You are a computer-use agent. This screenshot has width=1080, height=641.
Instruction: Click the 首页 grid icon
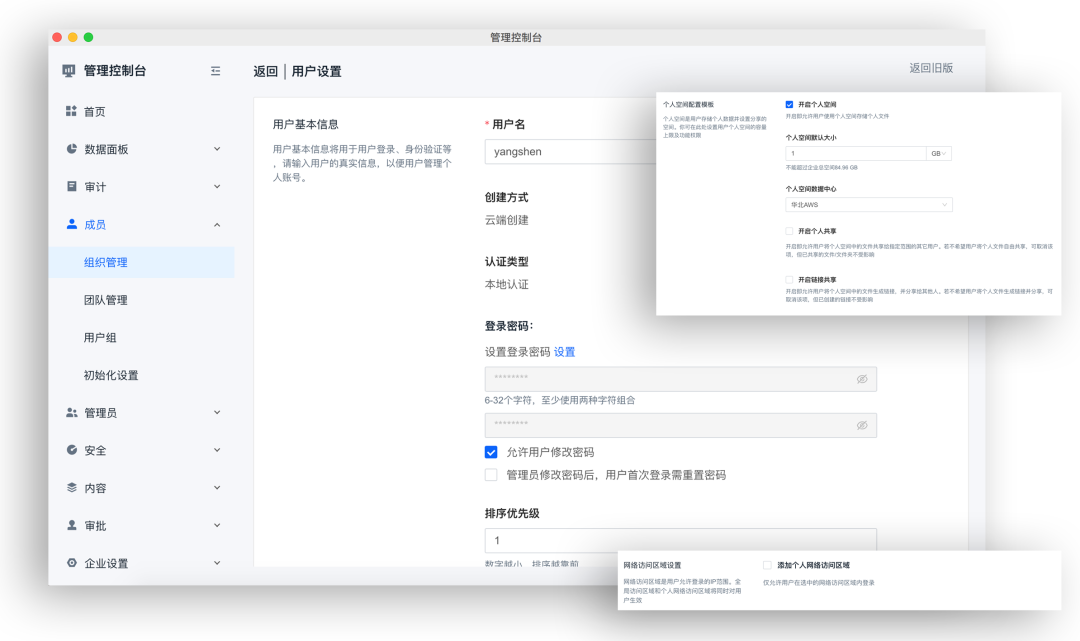71,111
